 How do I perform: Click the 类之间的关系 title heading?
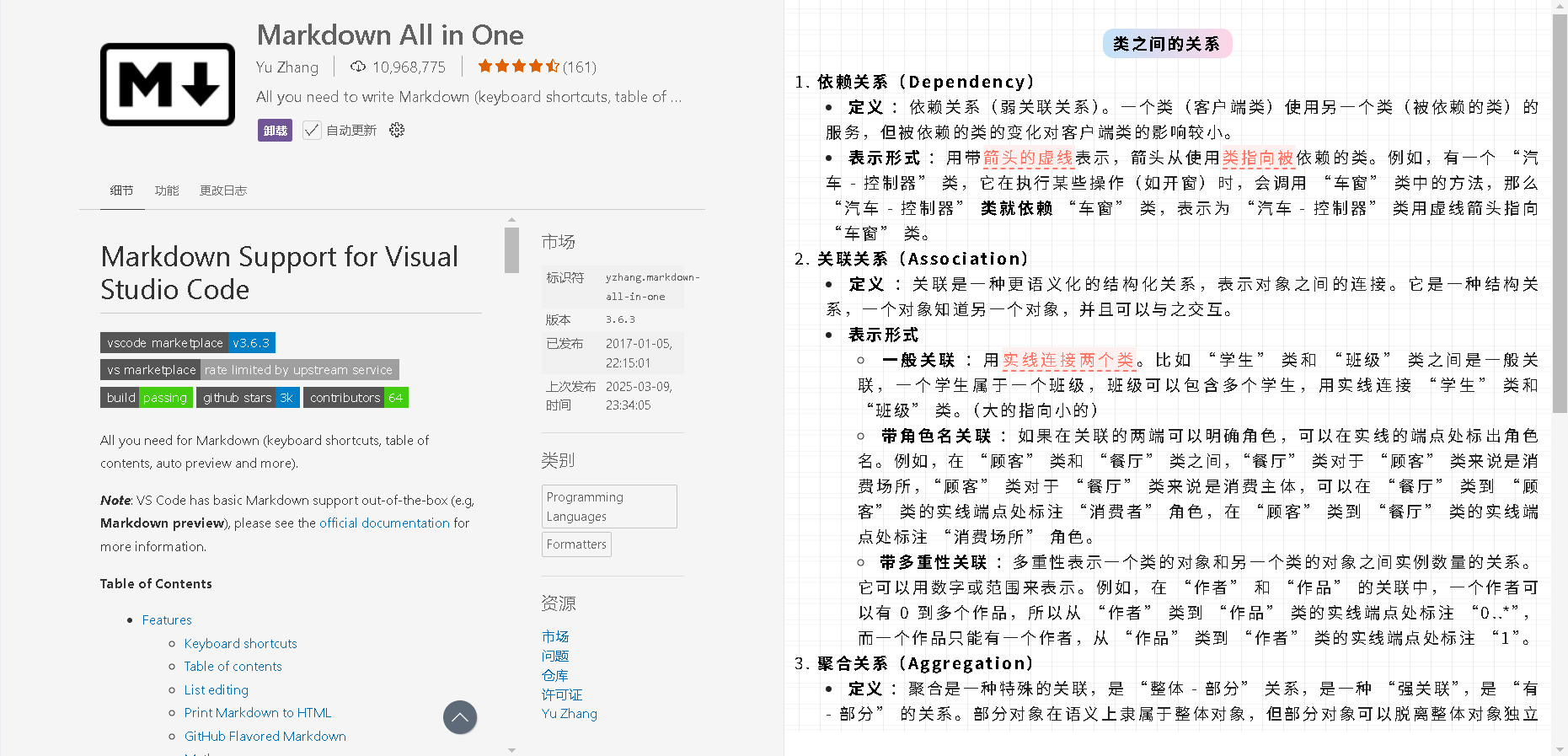click(1167, 44)
